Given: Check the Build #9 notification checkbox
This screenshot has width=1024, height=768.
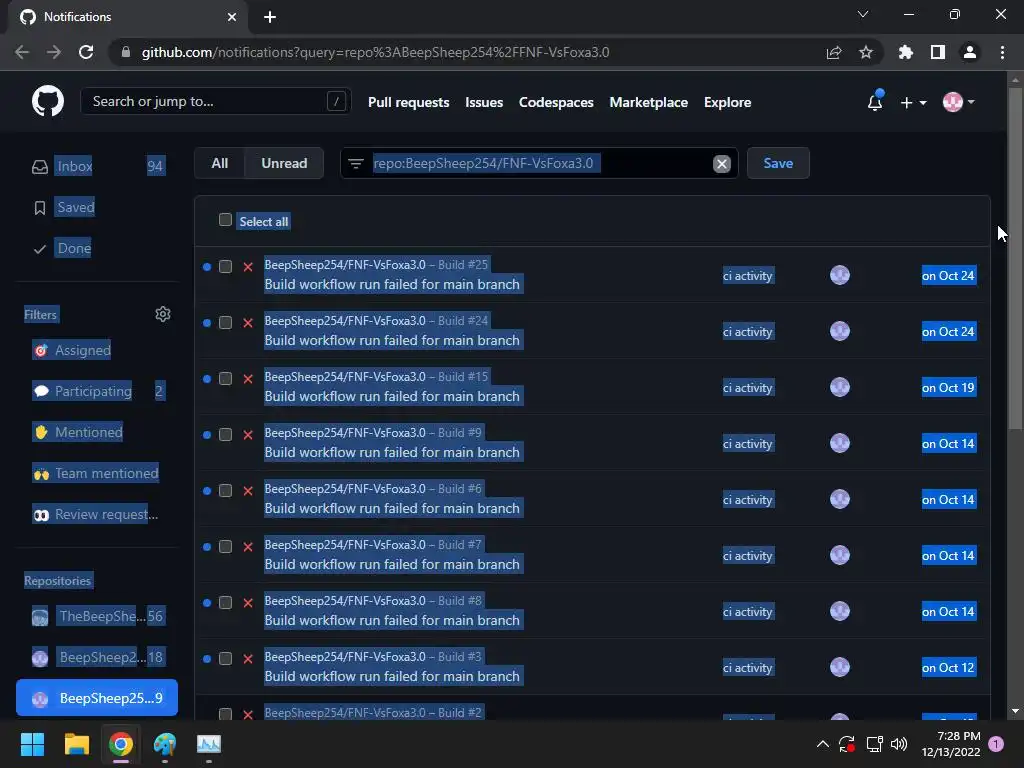Looking at the screenshot, I should point(225,435).
